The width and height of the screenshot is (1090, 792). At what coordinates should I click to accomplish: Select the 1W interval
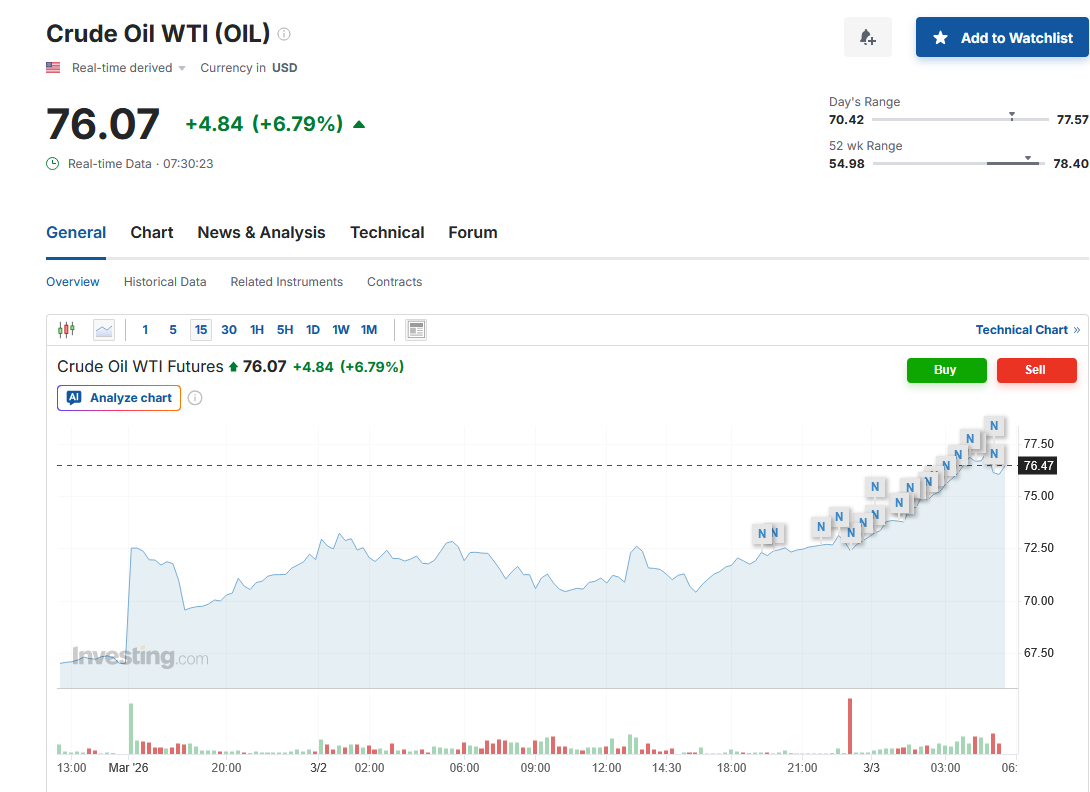341,330
